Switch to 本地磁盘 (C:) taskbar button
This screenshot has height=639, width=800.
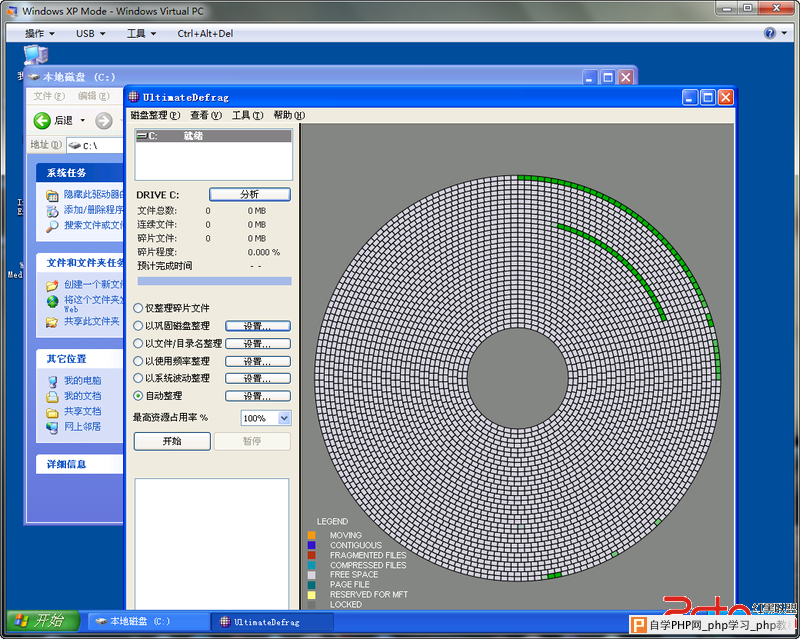pos(149,622)
